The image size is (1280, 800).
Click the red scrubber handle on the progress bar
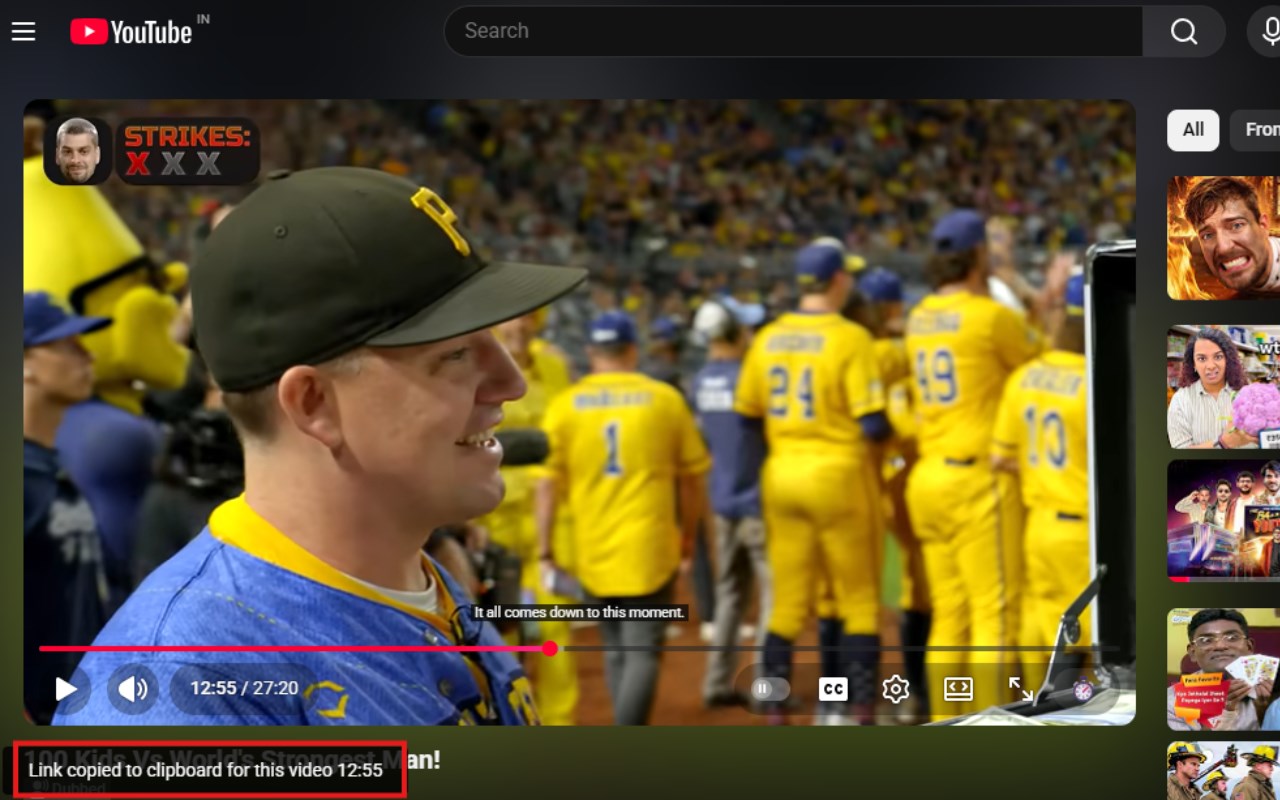550,649
